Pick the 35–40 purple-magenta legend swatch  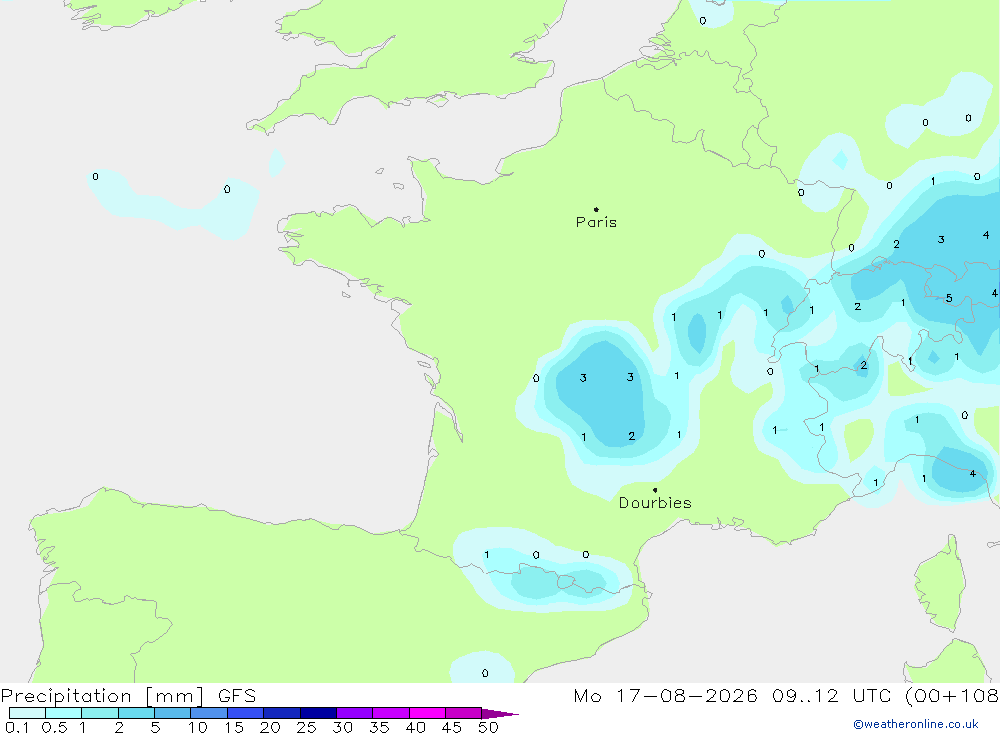pos(391,713)
